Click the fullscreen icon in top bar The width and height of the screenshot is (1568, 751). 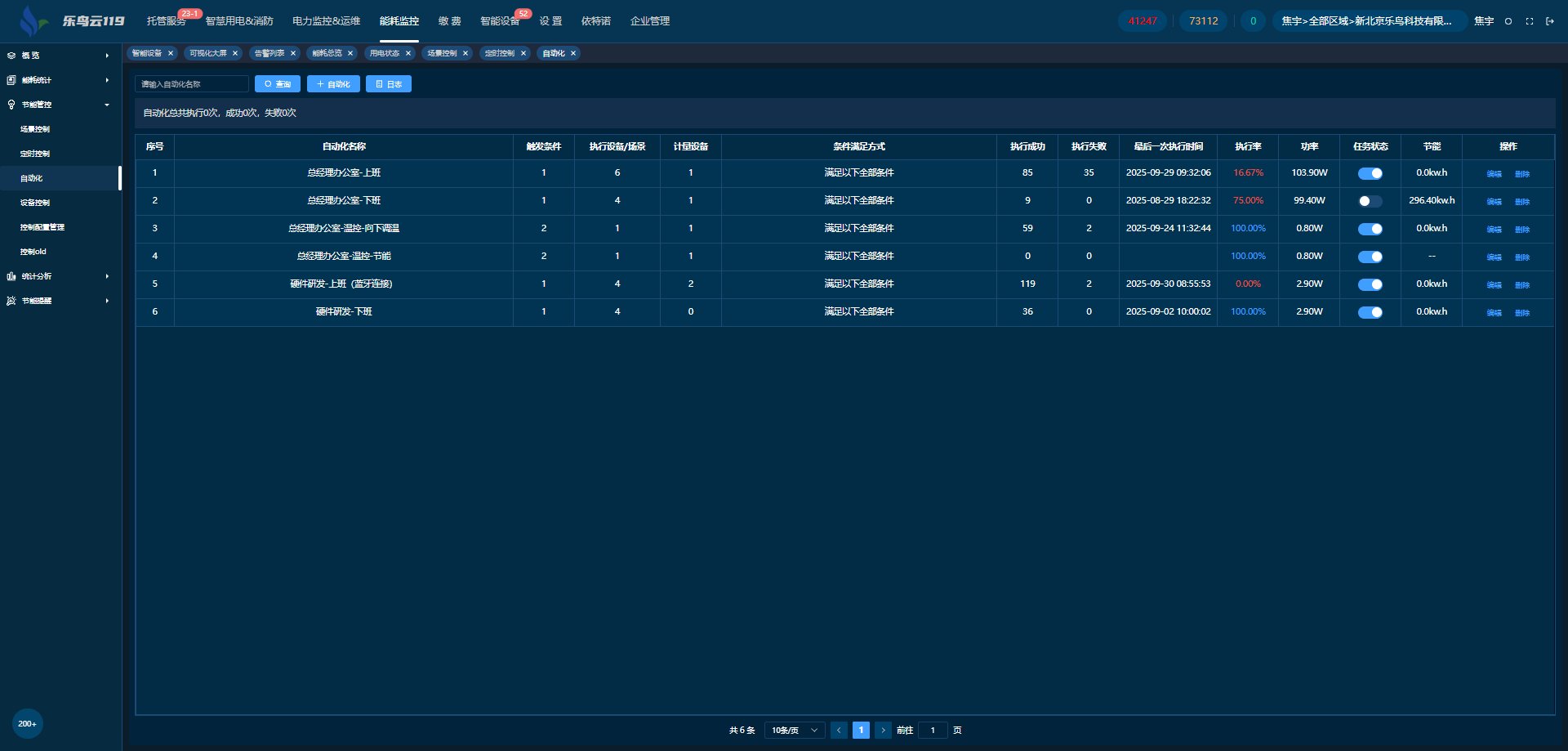(x=1529, y=21)
